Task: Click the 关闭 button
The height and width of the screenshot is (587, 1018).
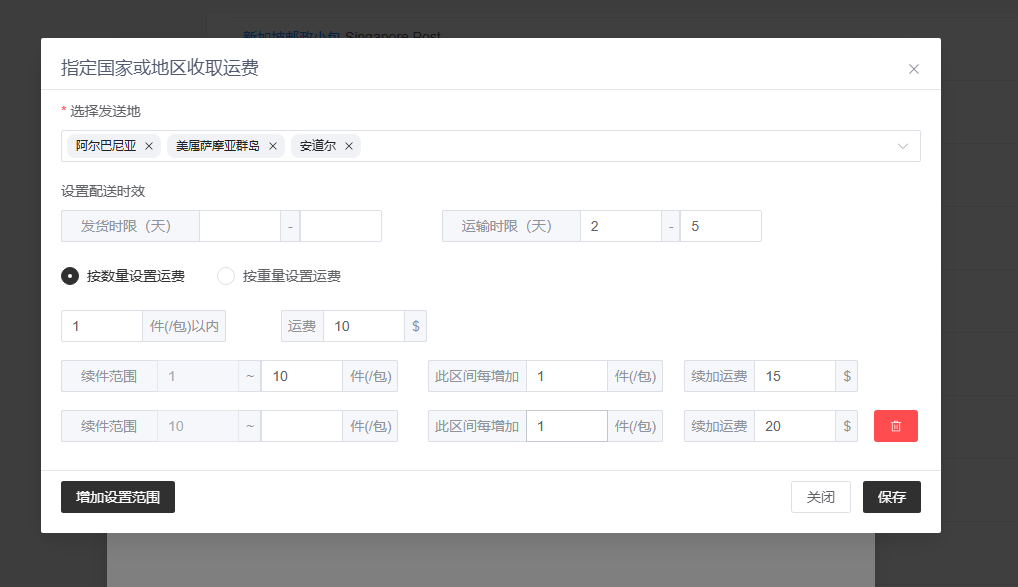Action: pos(820,497)
